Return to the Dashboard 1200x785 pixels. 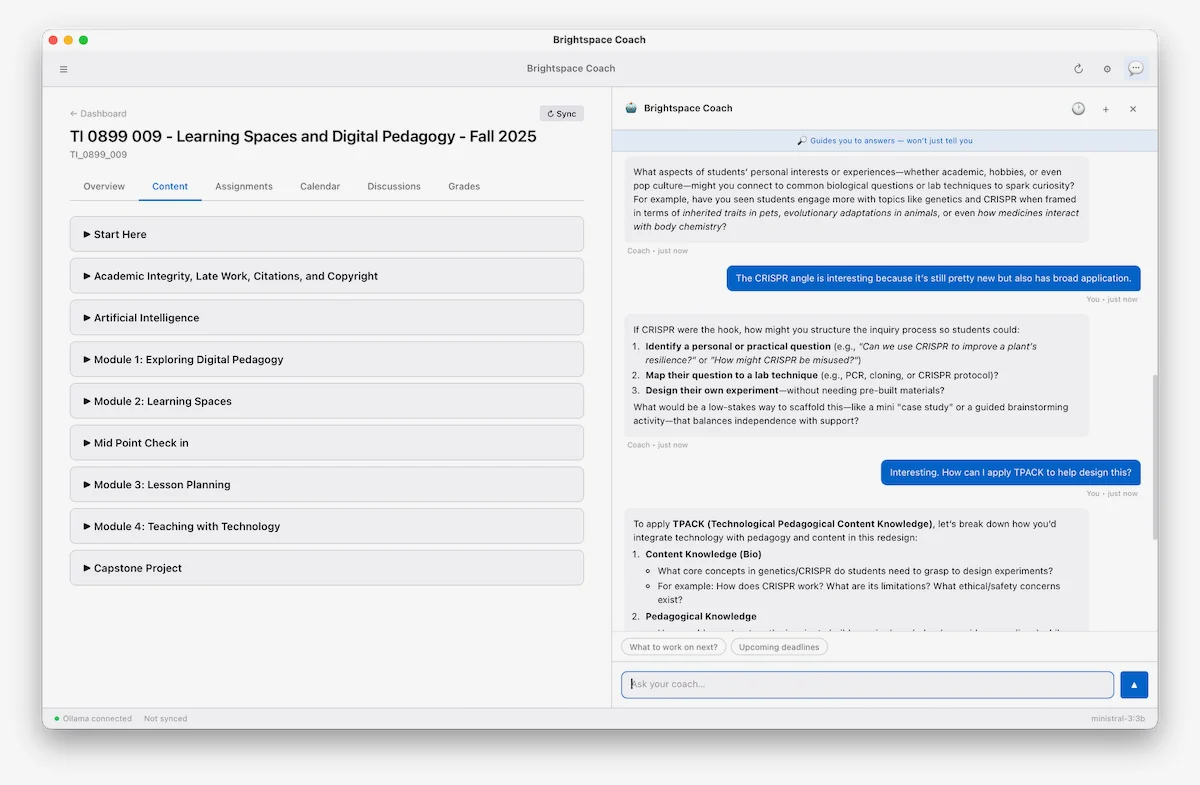click(x=97, y=113)
